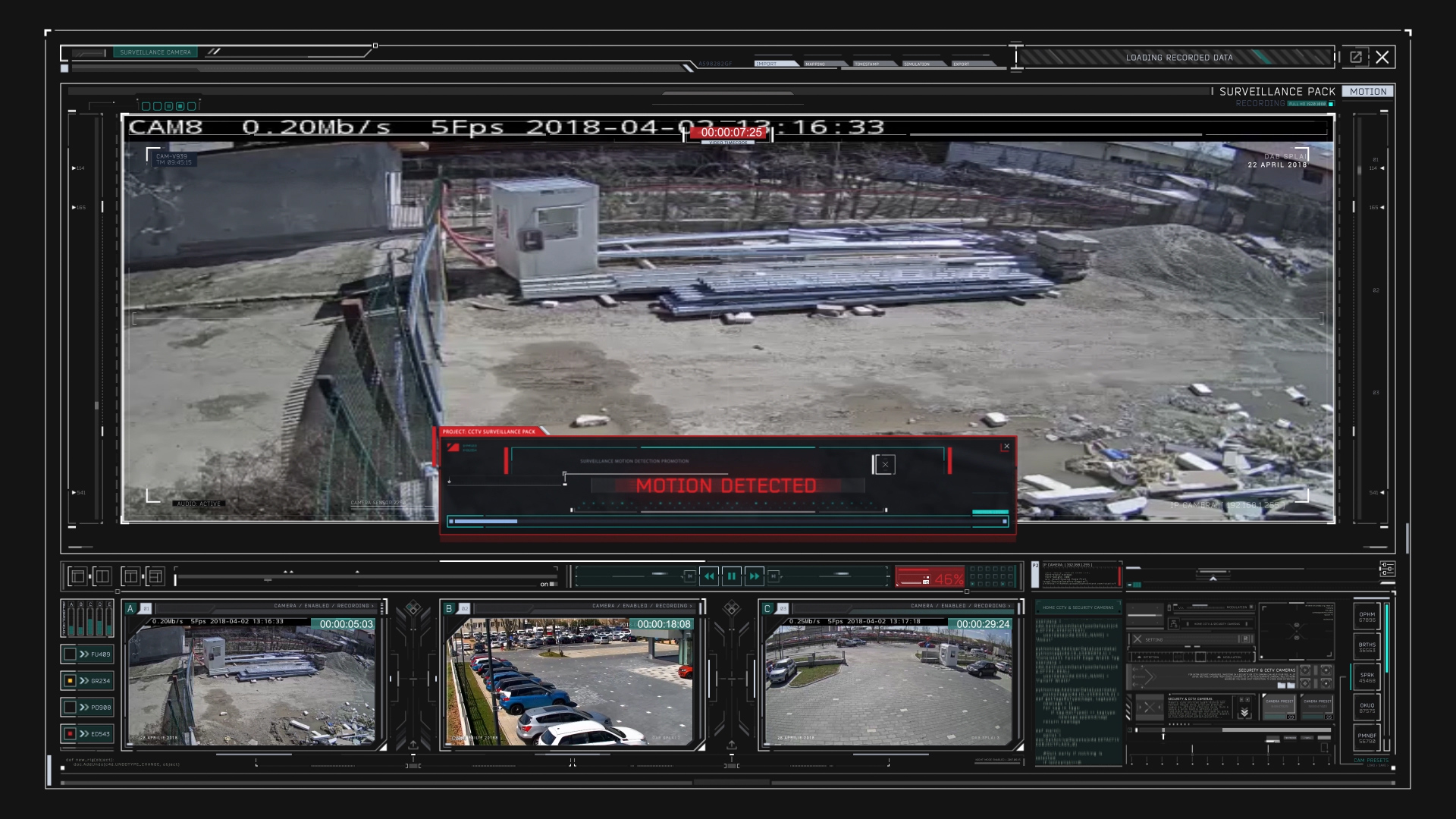The width and height of the screenshot is (1456, 819).
Task: Click the MOTION button
Action: [1368, 91]
